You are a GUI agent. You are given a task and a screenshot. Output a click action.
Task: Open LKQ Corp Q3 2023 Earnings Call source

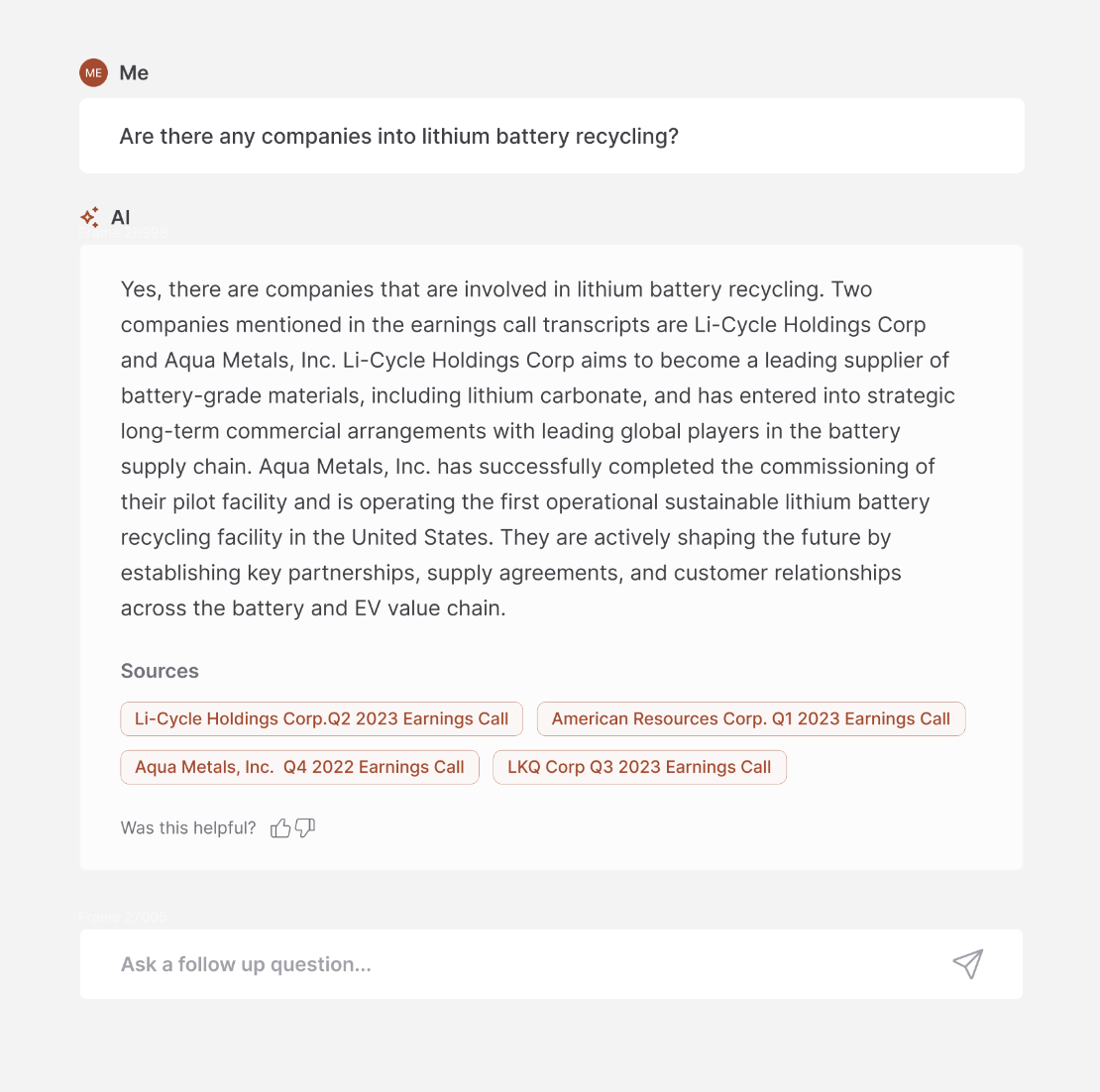[x=639, y=767]
